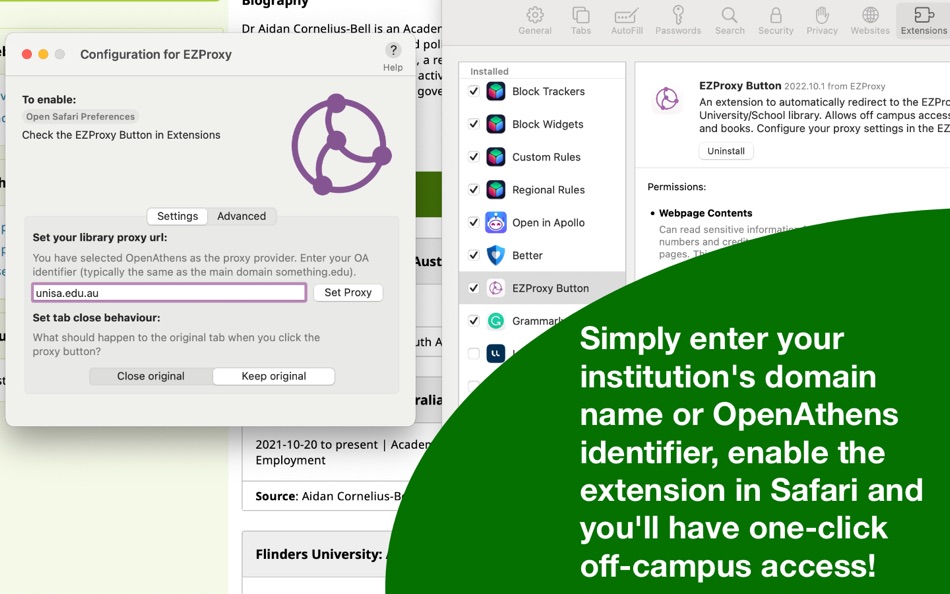Open the Tabs preferences pane
This screenshot has height=594, width=950.
coord(580,21)
